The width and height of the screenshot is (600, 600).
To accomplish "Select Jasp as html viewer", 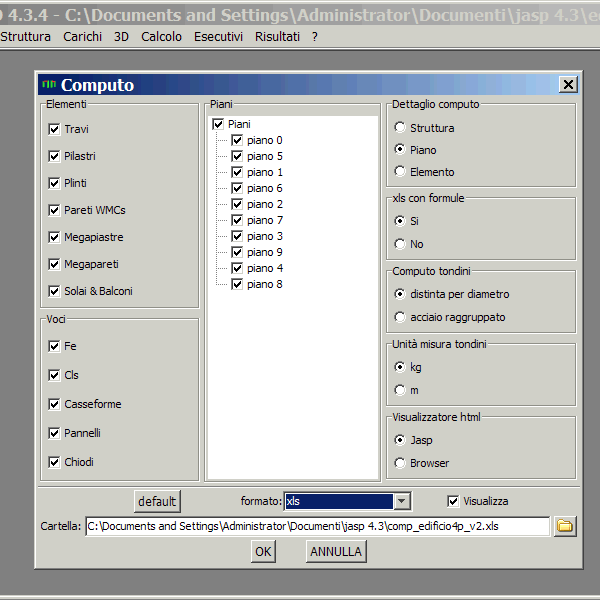I will coord(399,440).
